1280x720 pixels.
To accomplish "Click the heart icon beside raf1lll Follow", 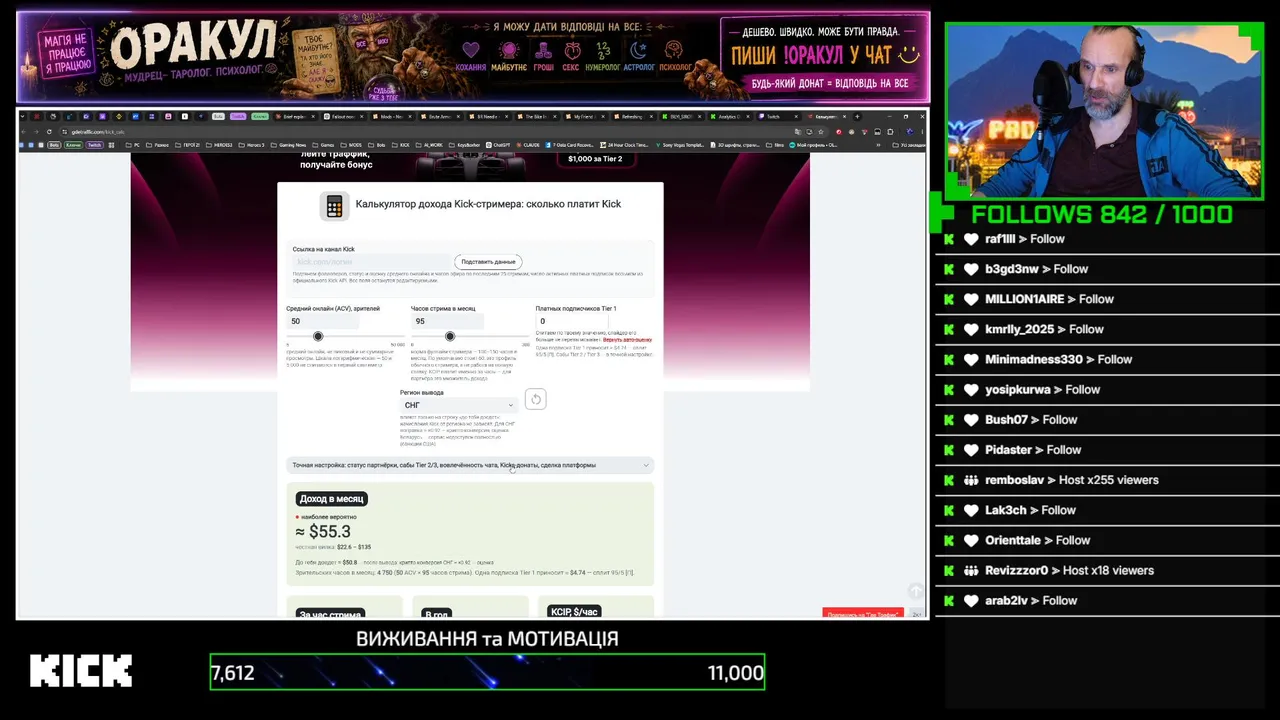I will click(x=970, y=239).
